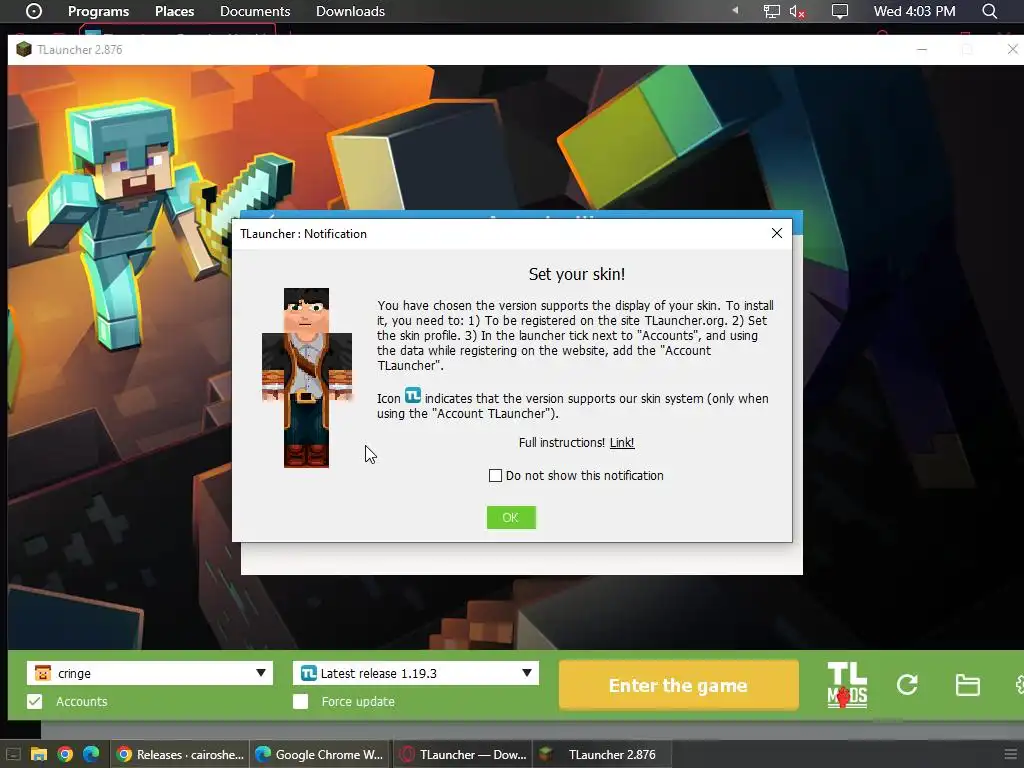Click the TLauncher block icon in title bar
The height and width of the screenshot is (768, 1024).
tap(24, 50)
